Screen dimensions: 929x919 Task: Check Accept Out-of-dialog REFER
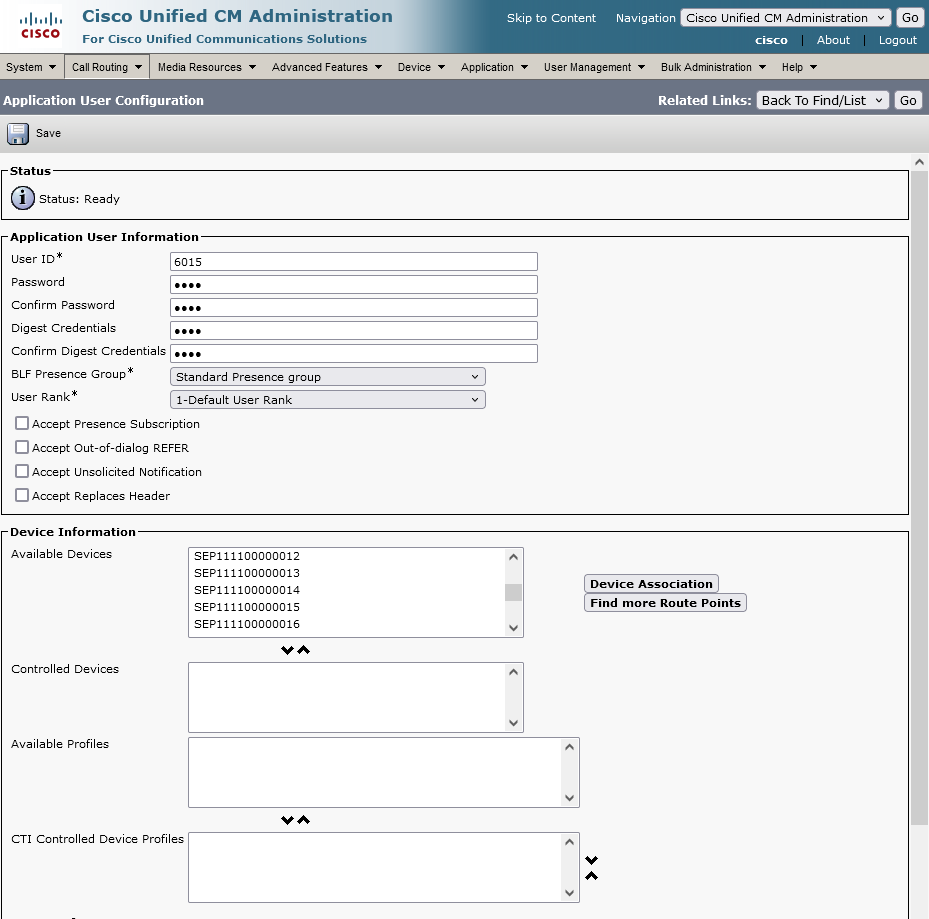[22, 448]
